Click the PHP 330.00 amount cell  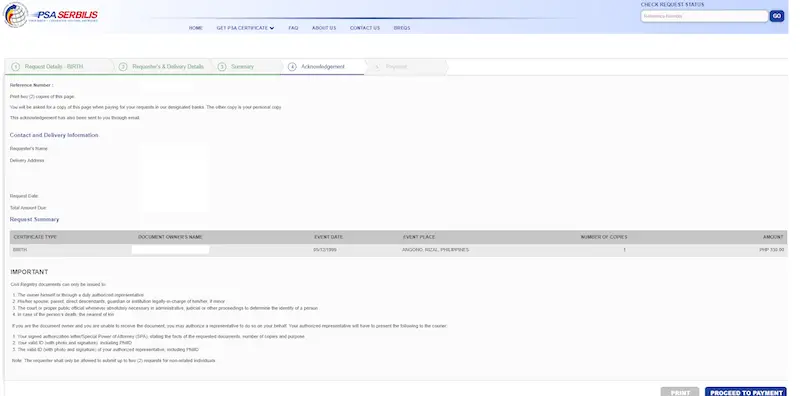tap(771, 250)
